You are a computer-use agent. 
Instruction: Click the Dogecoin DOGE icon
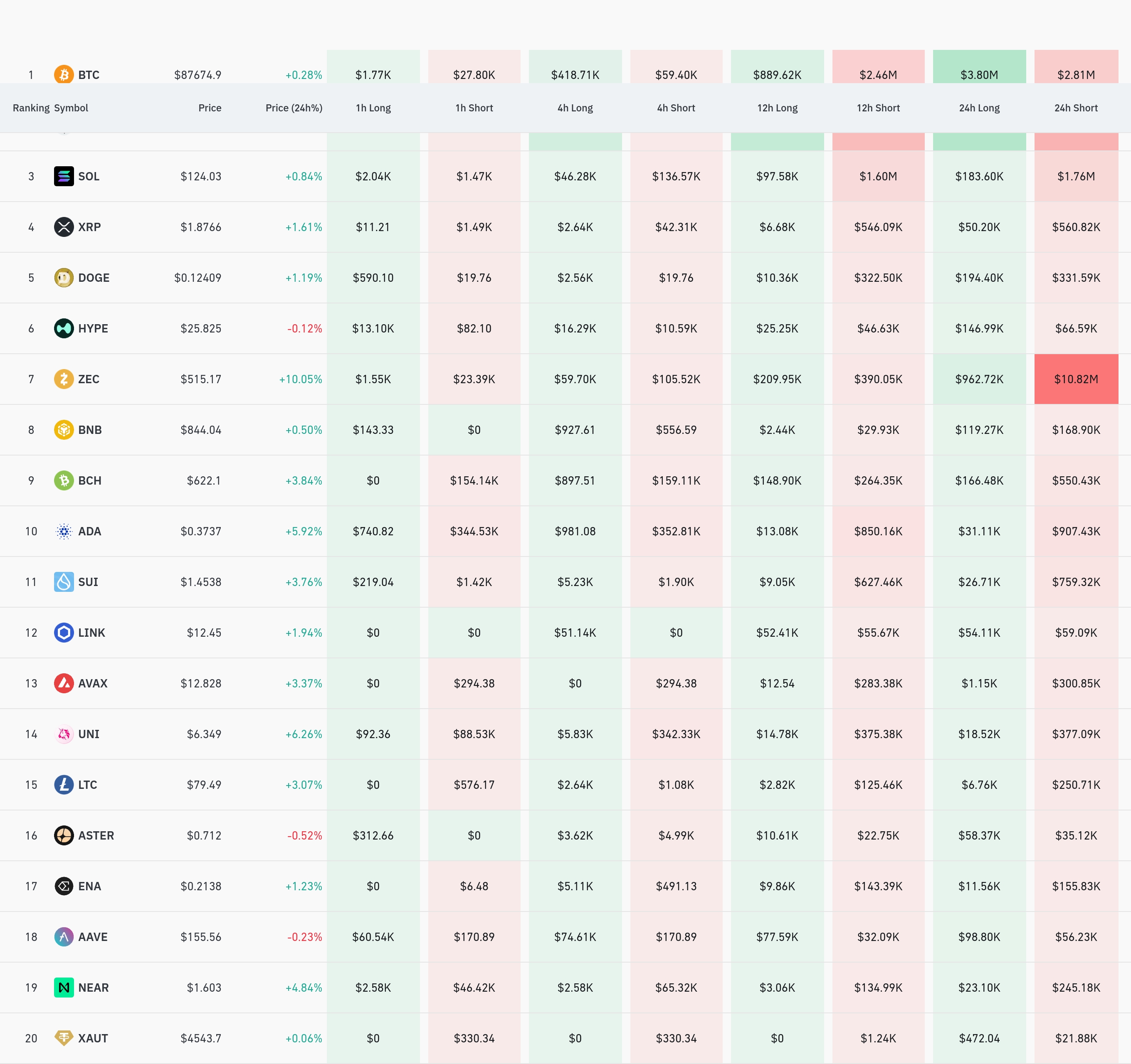pos(64,278)
